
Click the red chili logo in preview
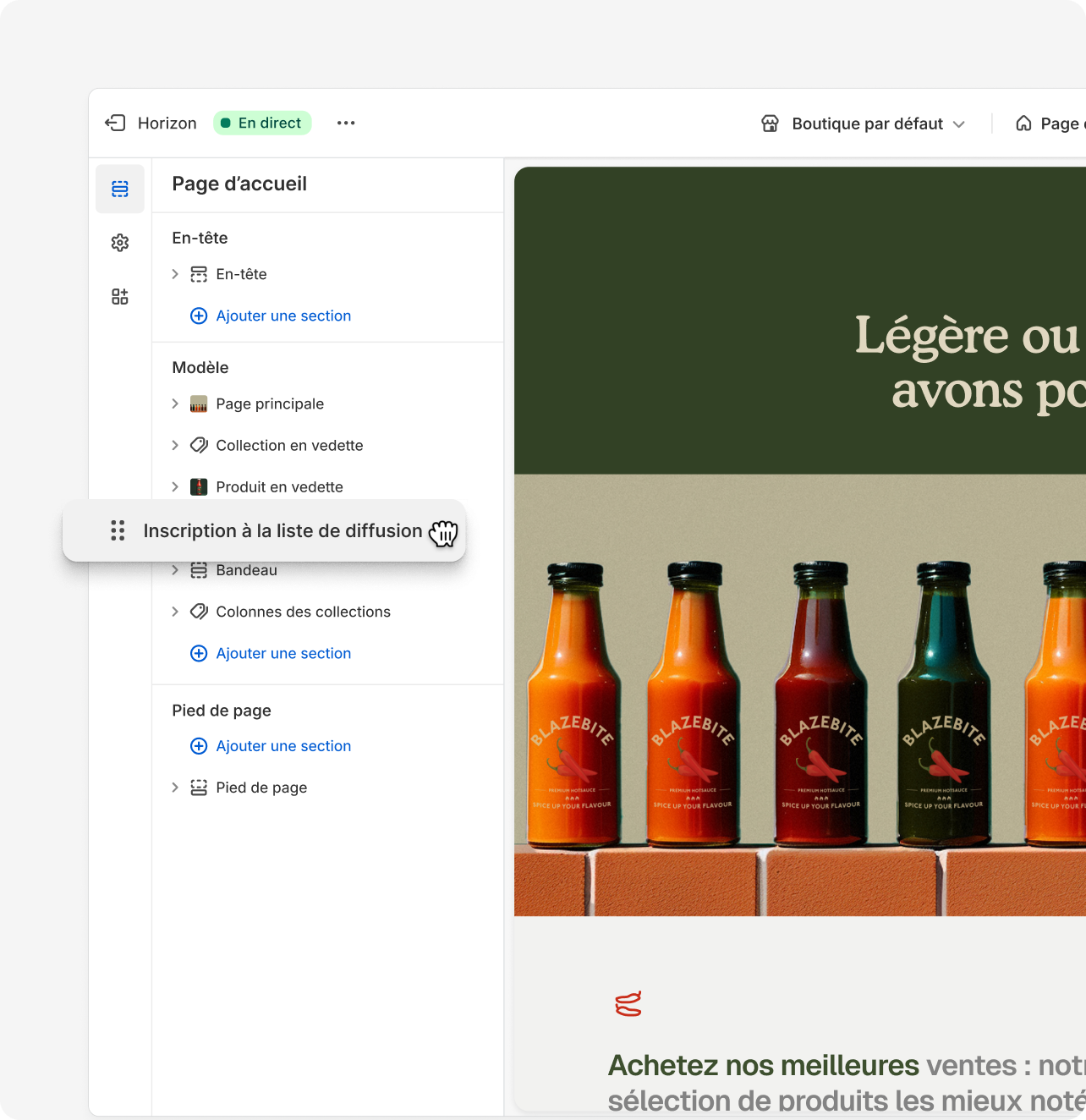click(628, 1003)
